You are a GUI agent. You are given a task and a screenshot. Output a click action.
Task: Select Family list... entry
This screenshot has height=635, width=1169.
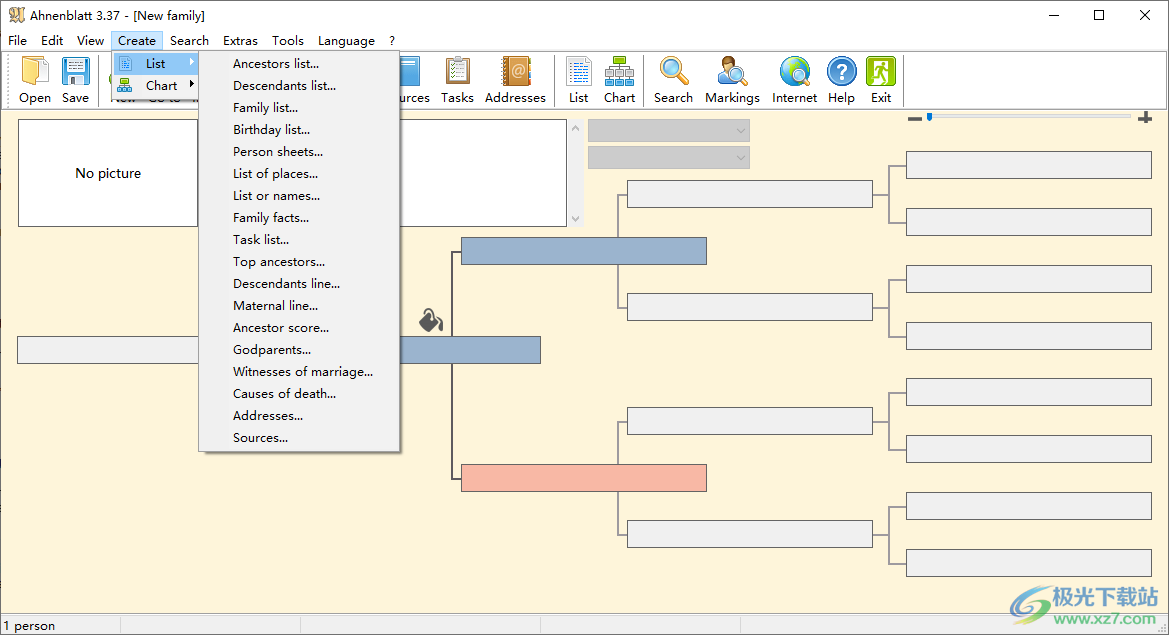click(265, 108)
